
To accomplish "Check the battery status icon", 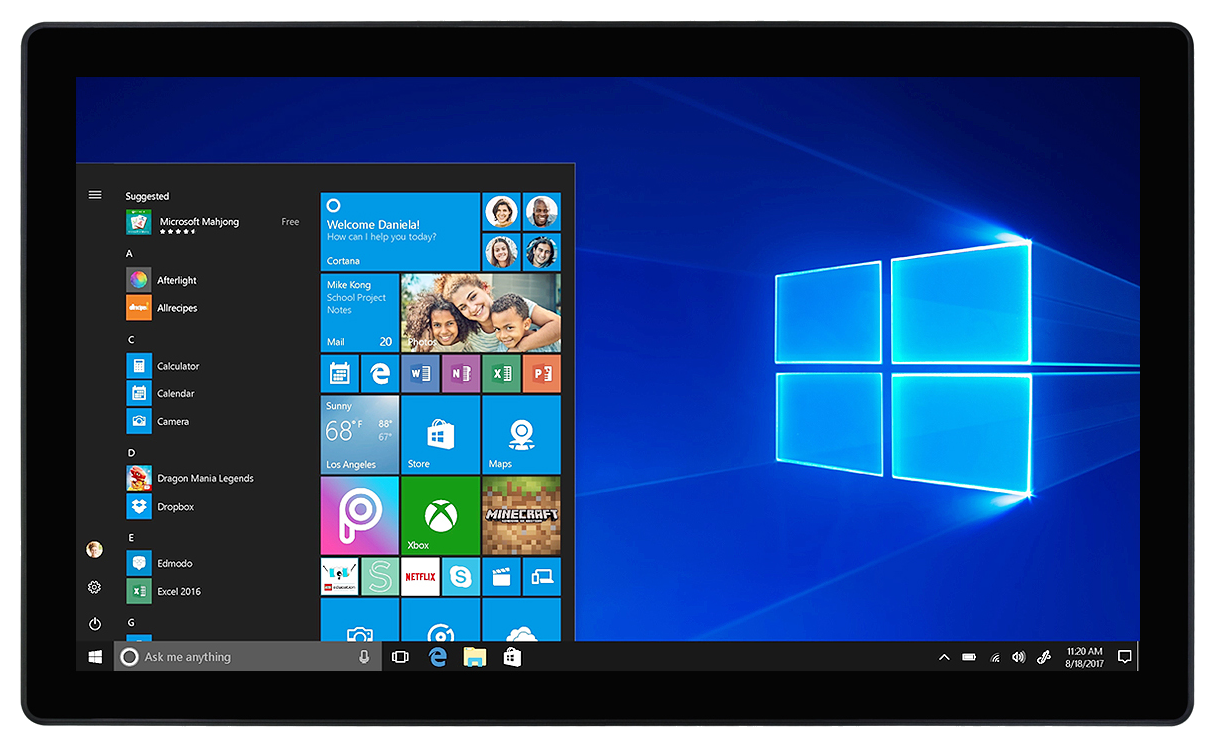I will (969, 657).
